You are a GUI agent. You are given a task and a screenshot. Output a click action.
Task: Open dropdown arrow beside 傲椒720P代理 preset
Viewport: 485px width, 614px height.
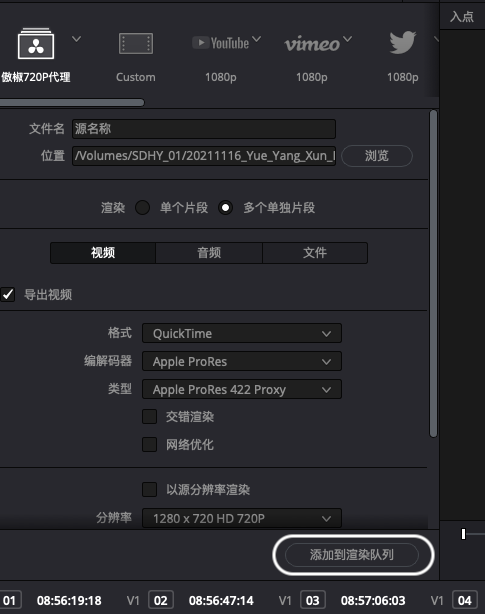tap(76, 39)
